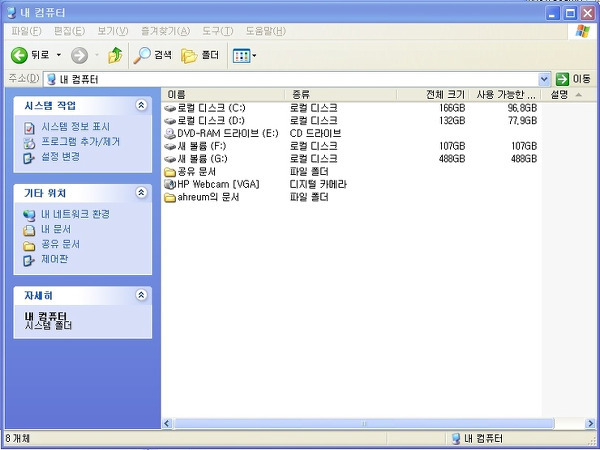This screenshot has height=450, width=600.
Task: Click the 166GB size of C: drive
Action: click(x=452, y=108)
